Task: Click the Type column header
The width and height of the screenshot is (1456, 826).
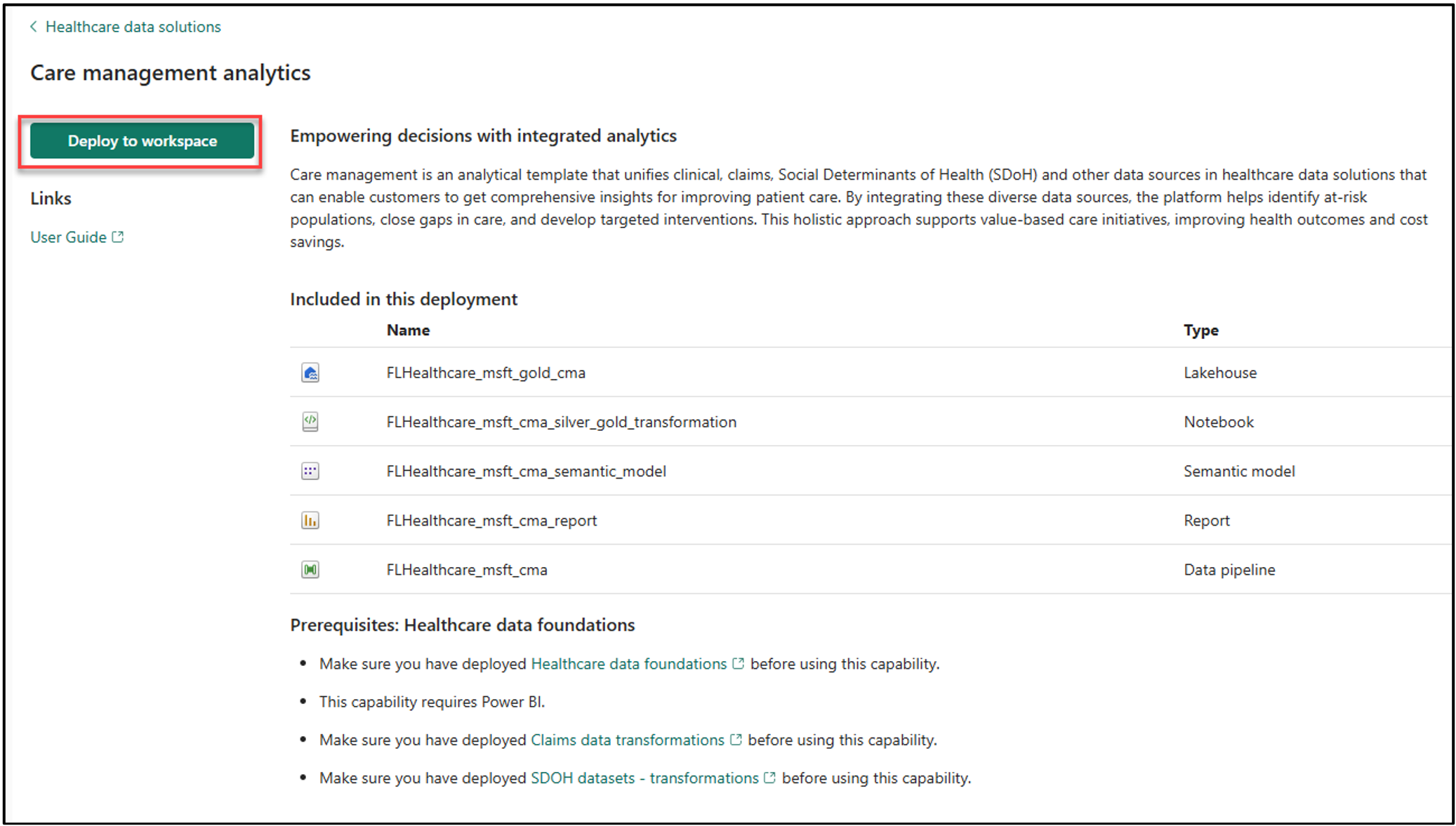Action: coord(1201,330)
